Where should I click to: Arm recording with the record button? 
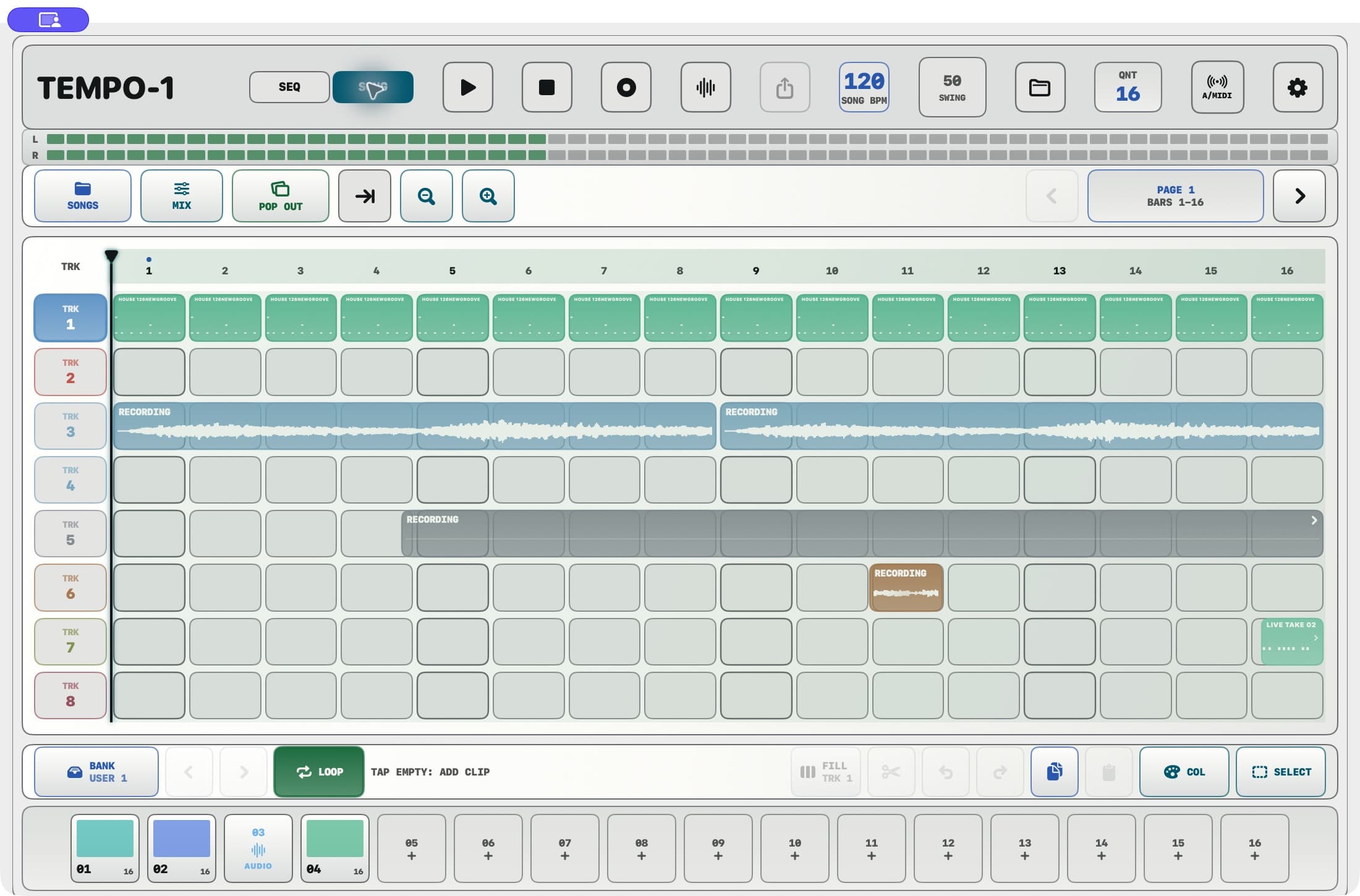626,87
